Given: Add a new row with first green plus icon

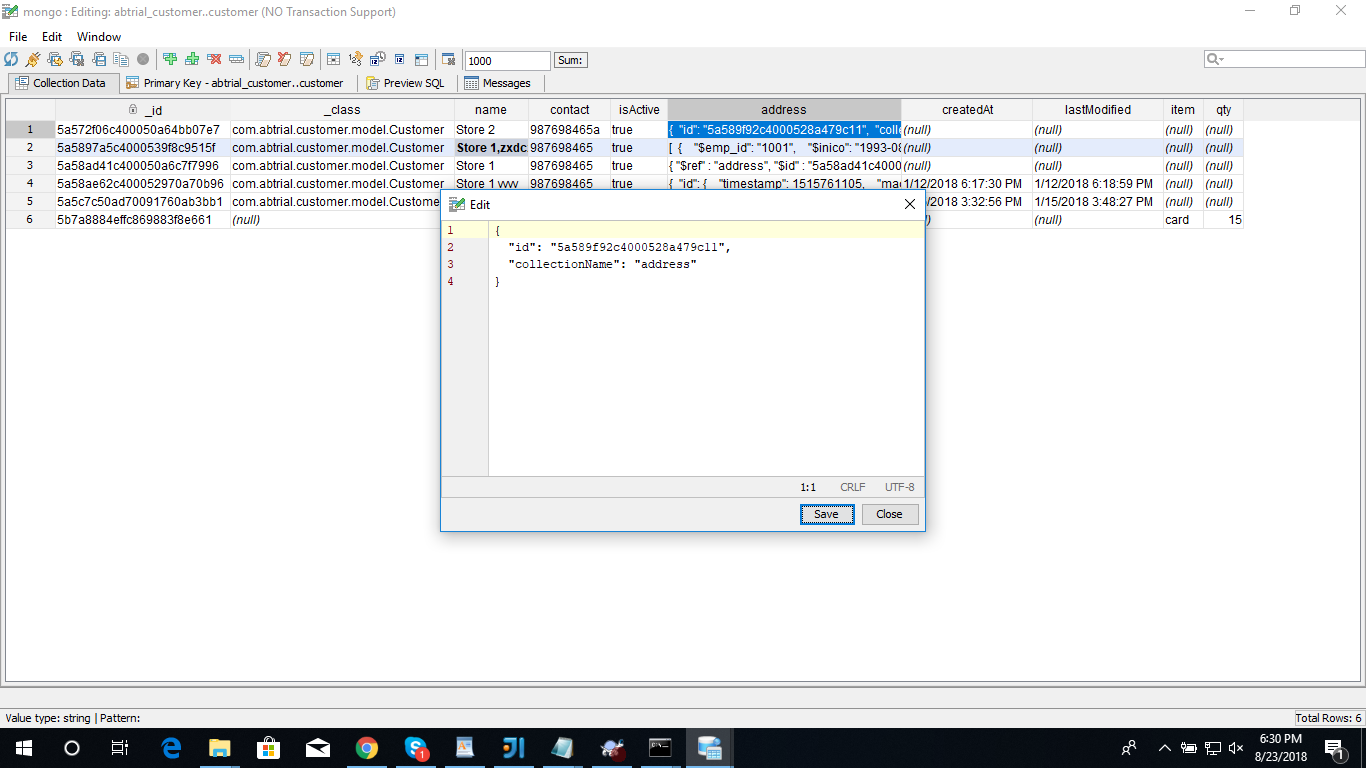Looking at the screenshot, I should coord(170,60).
